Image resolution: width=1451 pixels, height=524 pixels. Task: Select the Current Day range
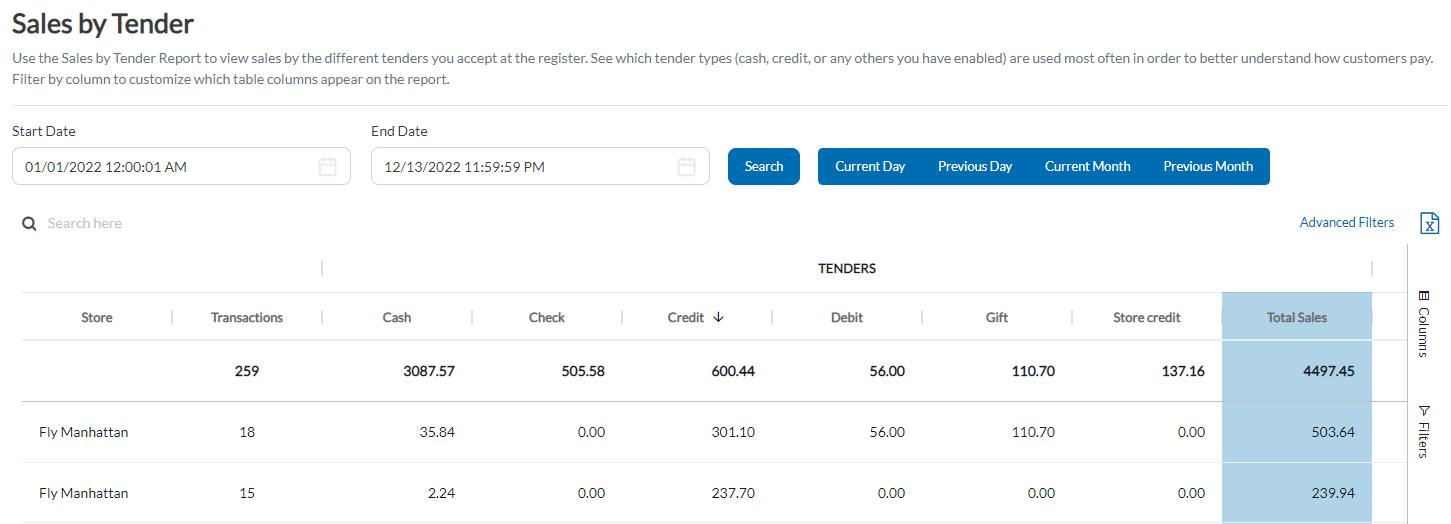[870, 167]
